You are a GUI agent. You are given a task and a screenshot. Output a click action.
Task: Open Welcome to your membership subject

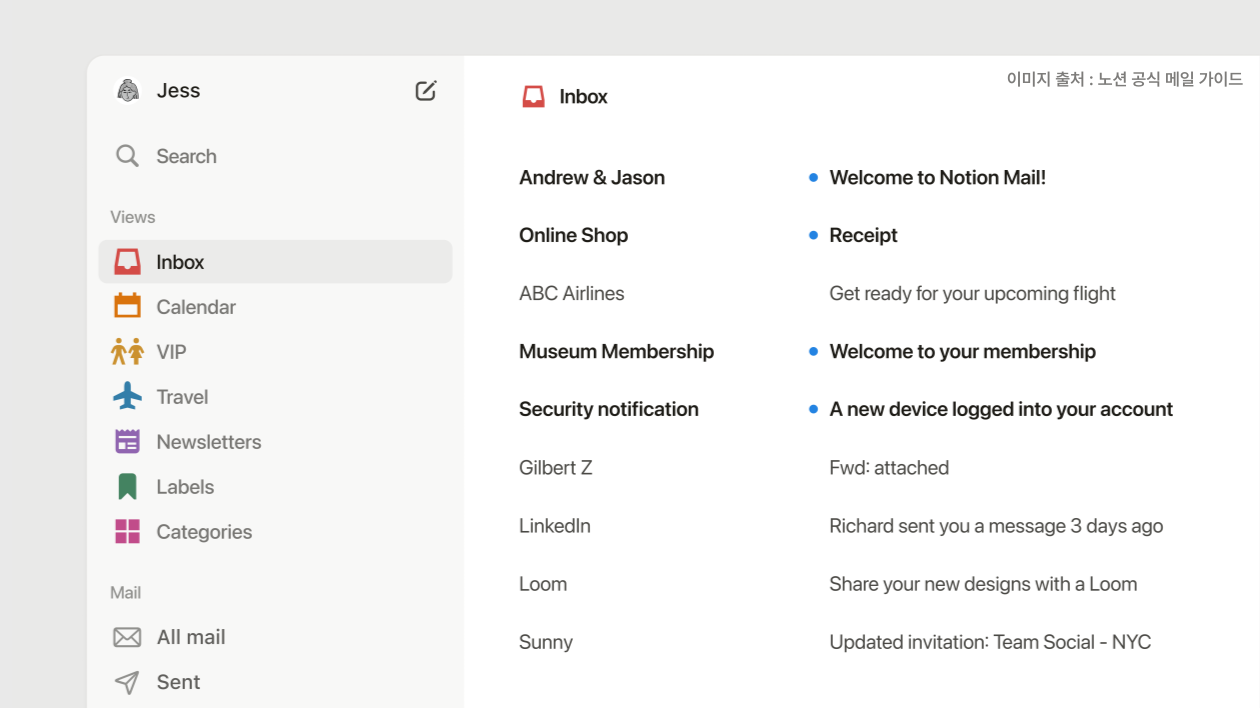point(962,352)
